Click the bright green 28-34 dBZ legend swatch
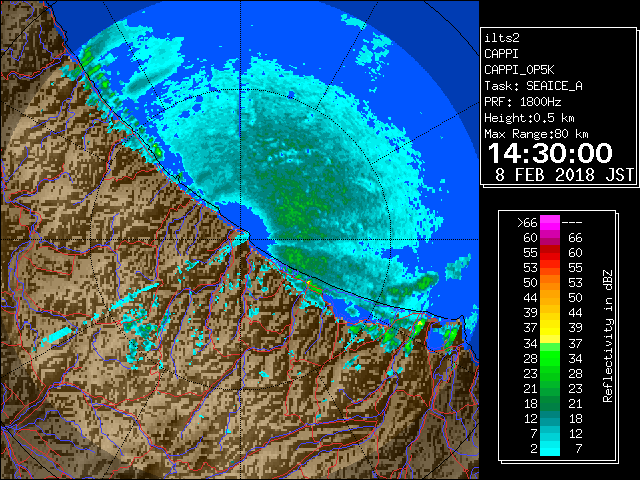640x480 pixels. [x=550, y=358]
